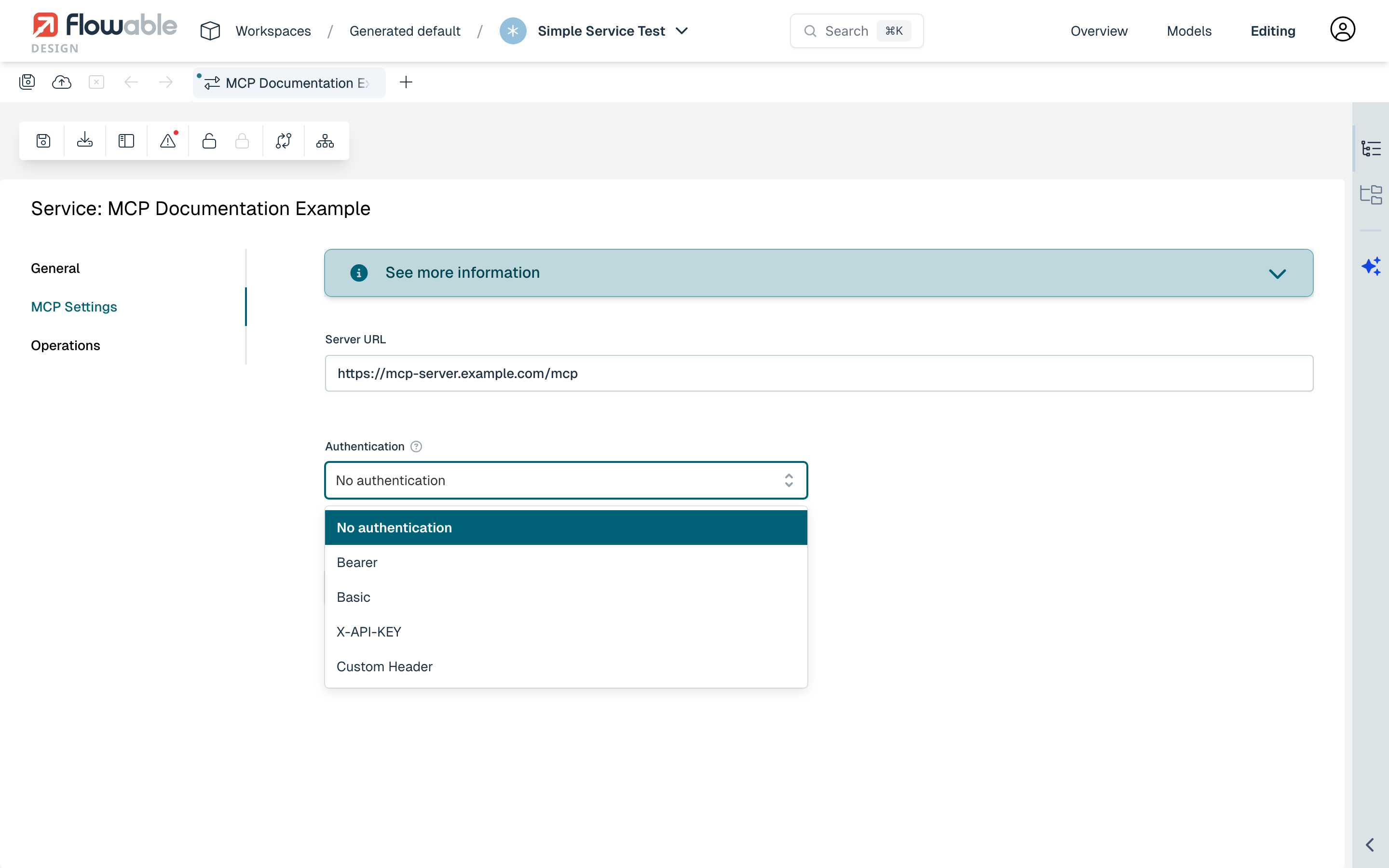Click the Save model icon in the toolbar
1389x868 pixels.
[x=43, y=141]
